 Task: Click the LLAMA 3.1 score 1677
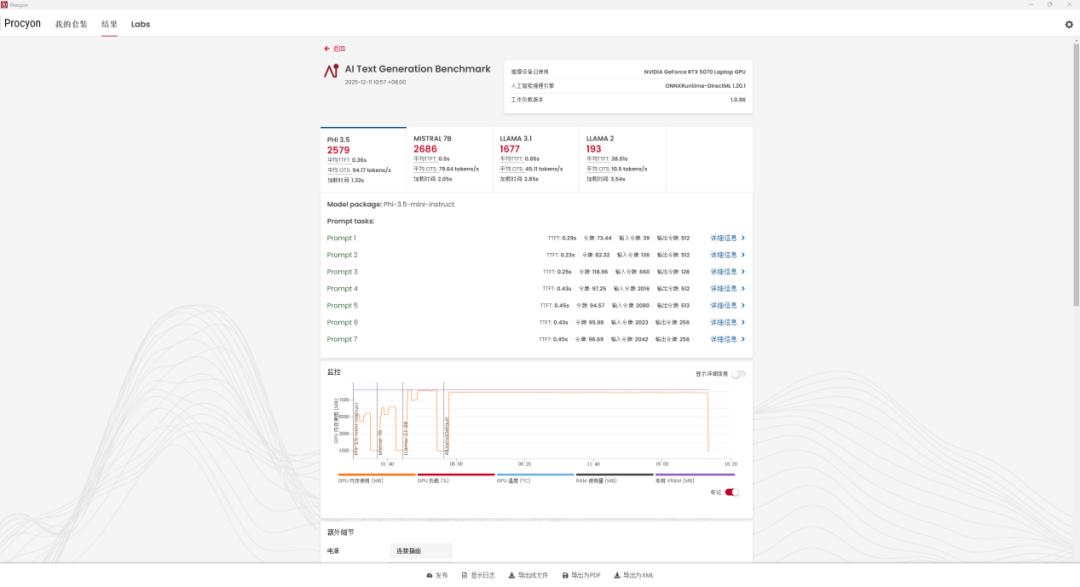coord(510,149)
